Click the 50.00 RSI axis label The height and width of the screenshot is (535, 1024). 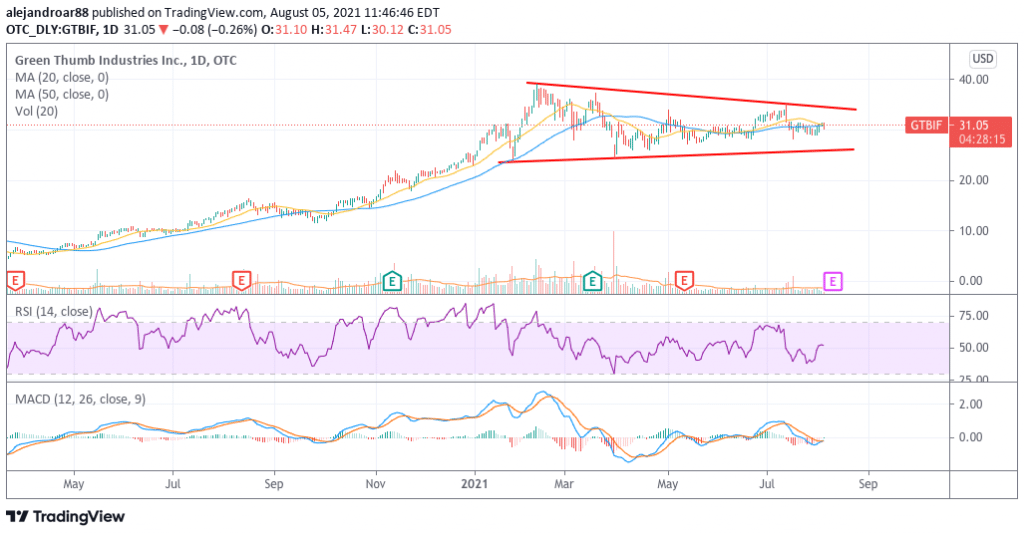[x=973, y=348]
